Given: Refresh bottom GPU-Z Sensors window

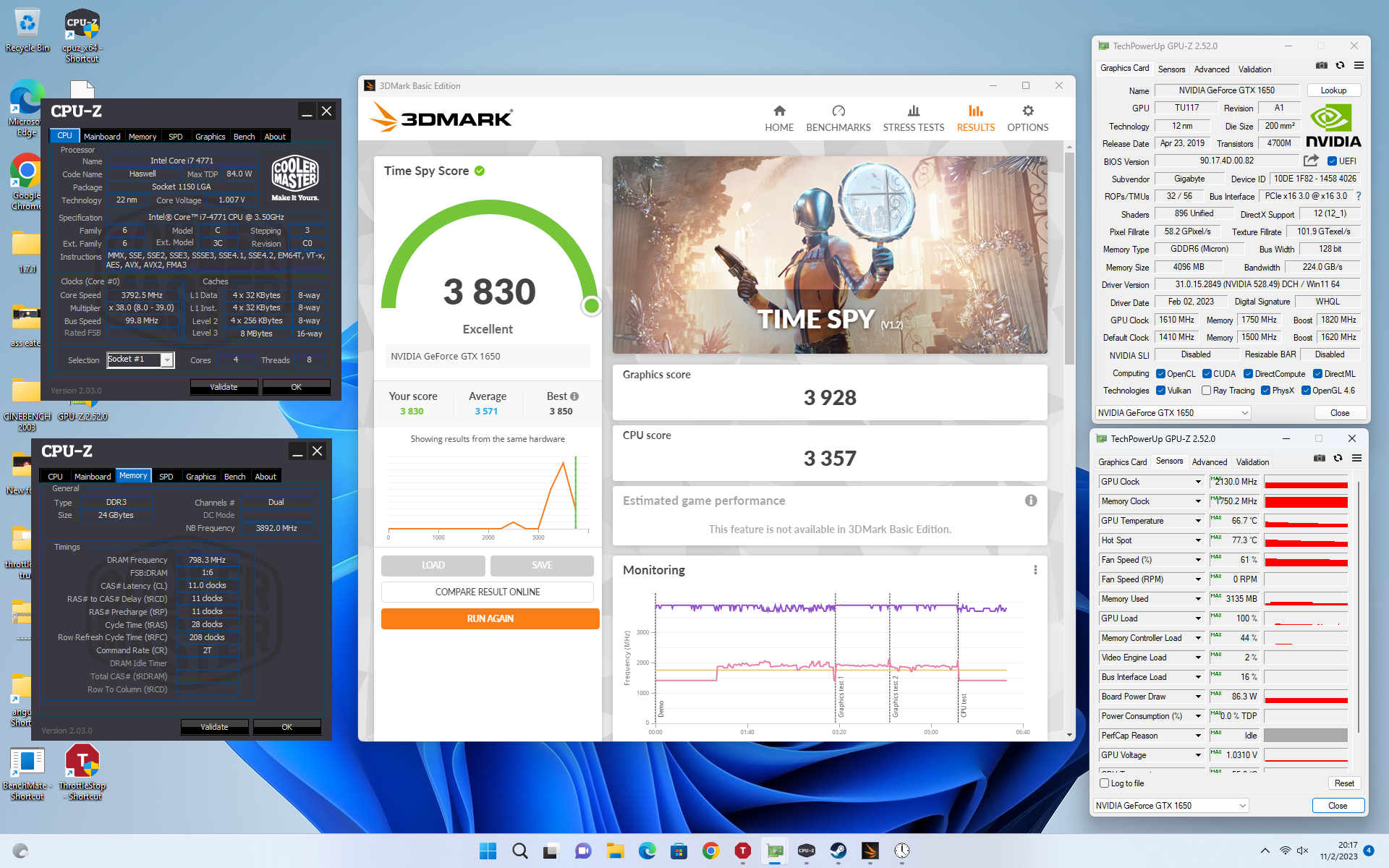Looking at the screenshot, I should [x=1338, y=458].
